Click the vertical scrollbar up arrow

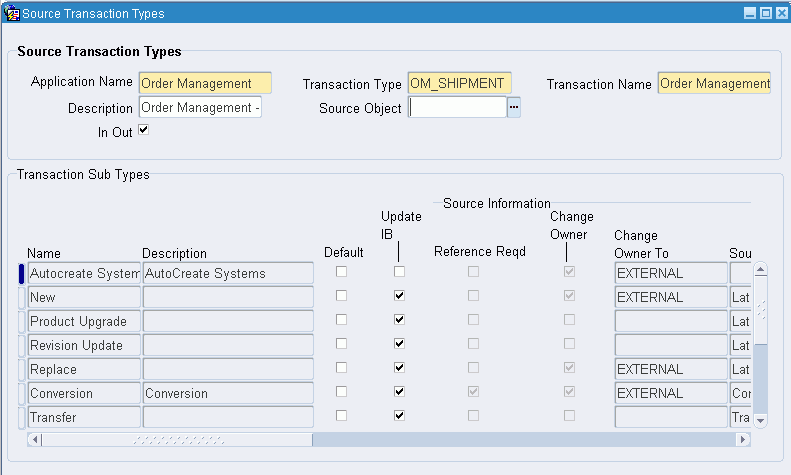tap(761, 270)
